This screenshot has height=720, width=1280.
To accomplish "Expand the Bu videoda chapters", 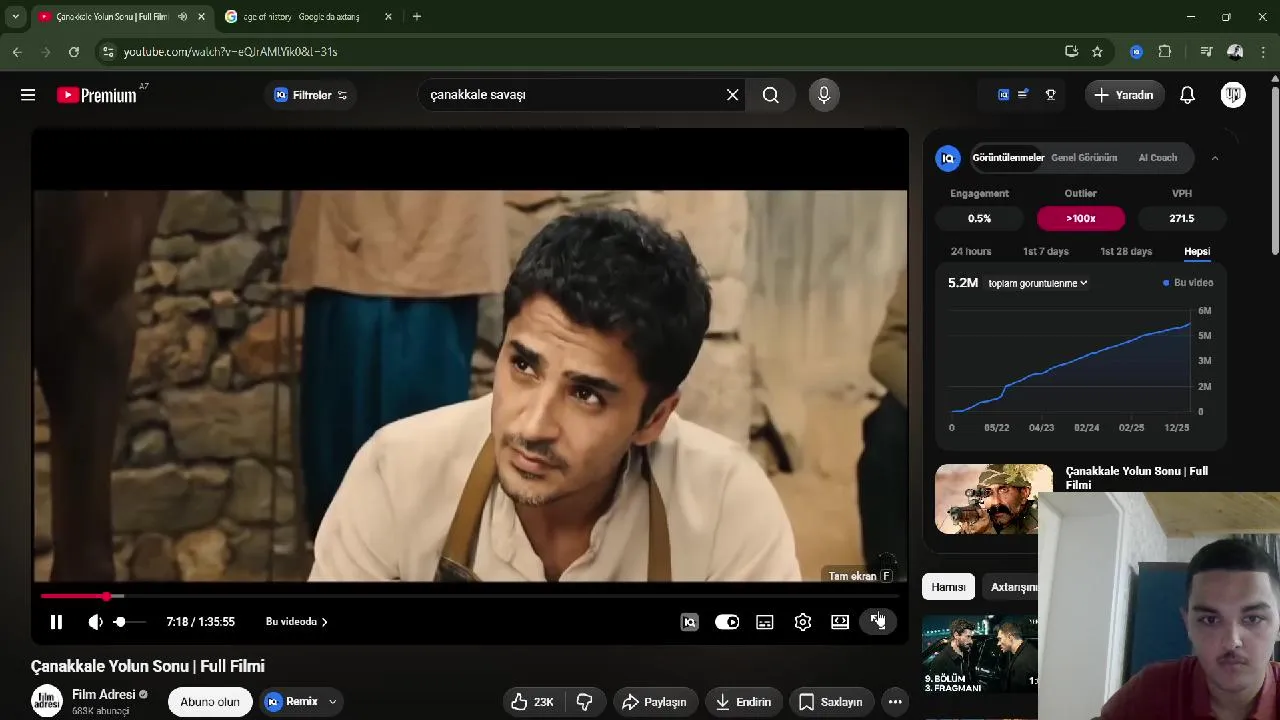I will 297,622.
